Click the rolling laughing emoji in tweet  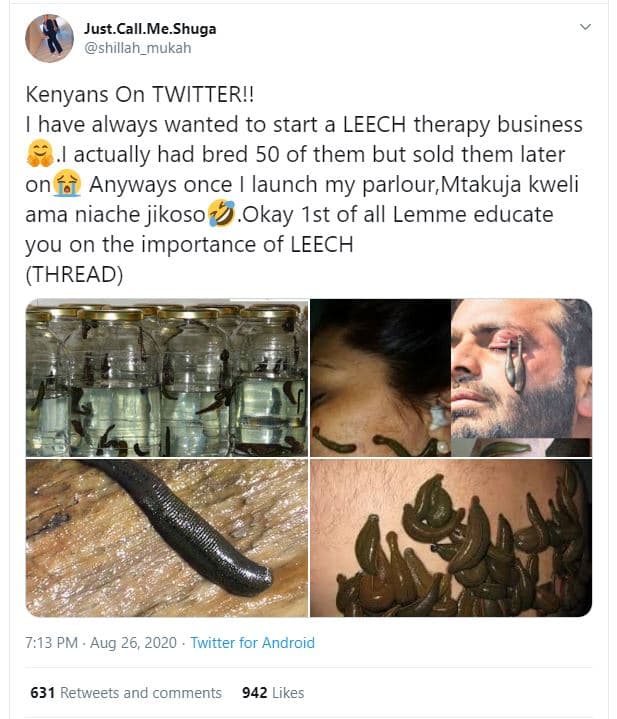[x=219, y=215]
